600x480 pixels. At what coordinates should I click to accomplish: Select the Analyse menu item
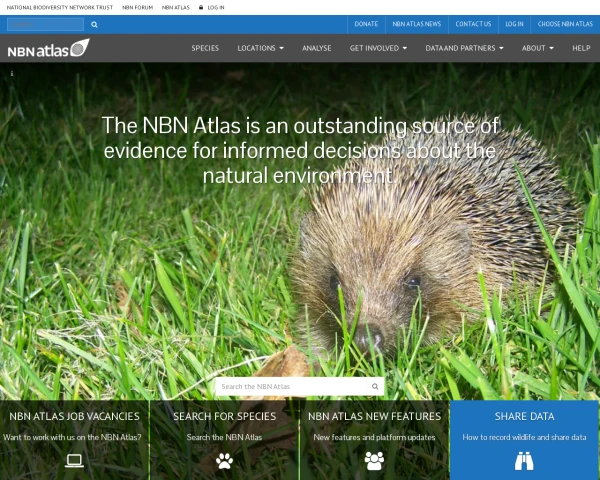(x=317, y=48)
